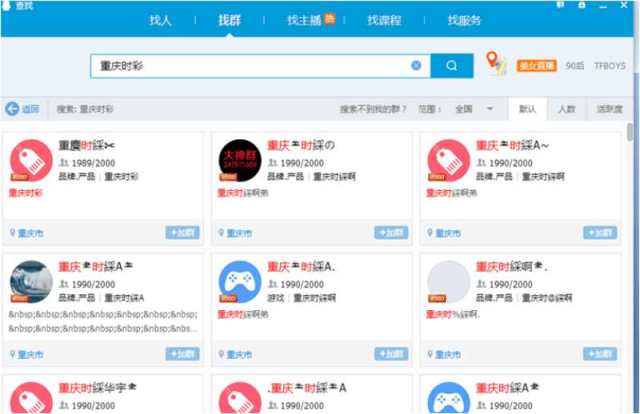The width and height of the screenshot is (640, 414).
Task: Click the 游戏 category label
Action: point(276,298)
